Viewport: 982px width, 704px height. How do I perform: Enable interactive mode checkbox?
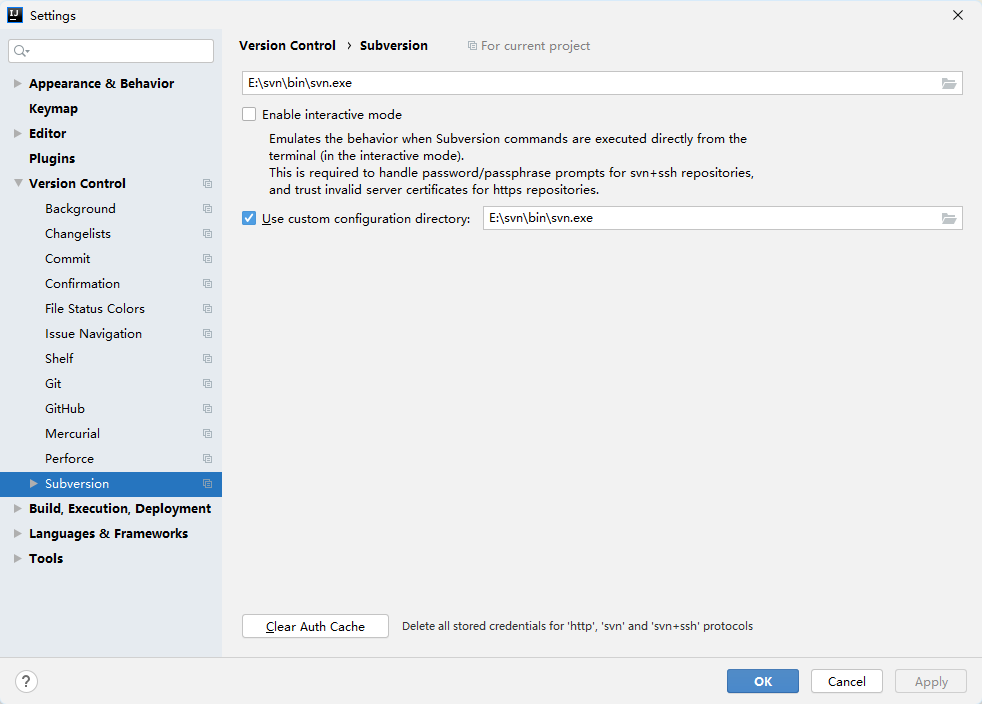(248, 114)
